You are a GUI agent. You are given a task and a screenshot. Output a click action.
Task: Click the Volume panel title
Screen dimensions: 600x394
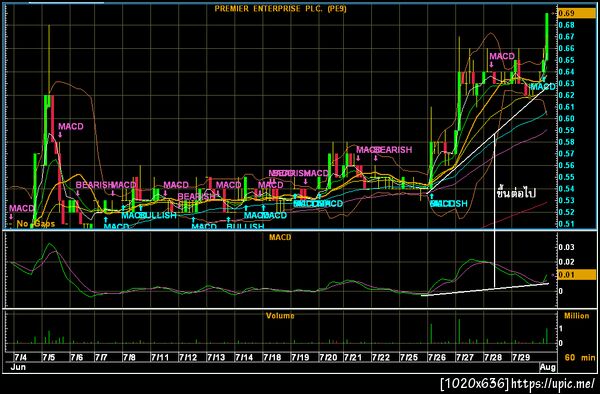click(280, 316)
